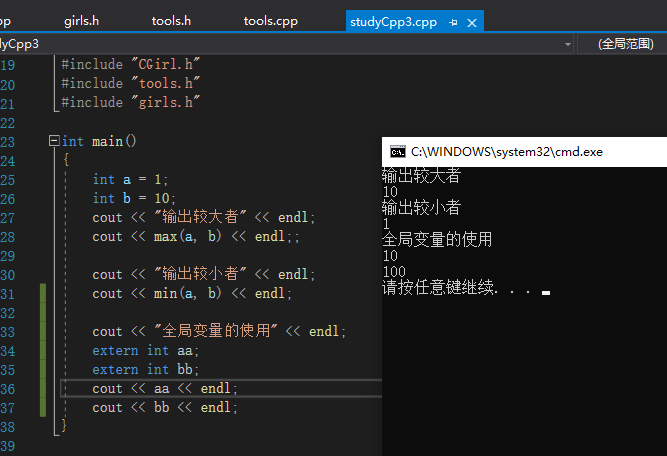Click line number 25 in gutter

pyautogui.click(x=8, y=180)
